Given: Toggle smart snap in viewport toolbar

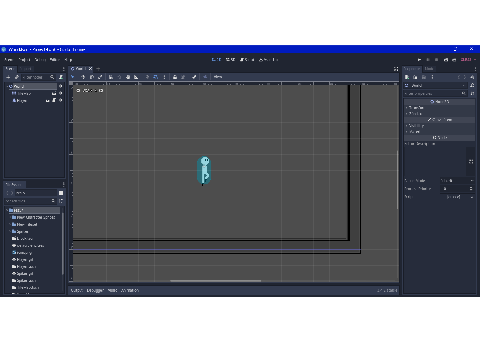Looking at the screenshot, I should tap(147, 77).
